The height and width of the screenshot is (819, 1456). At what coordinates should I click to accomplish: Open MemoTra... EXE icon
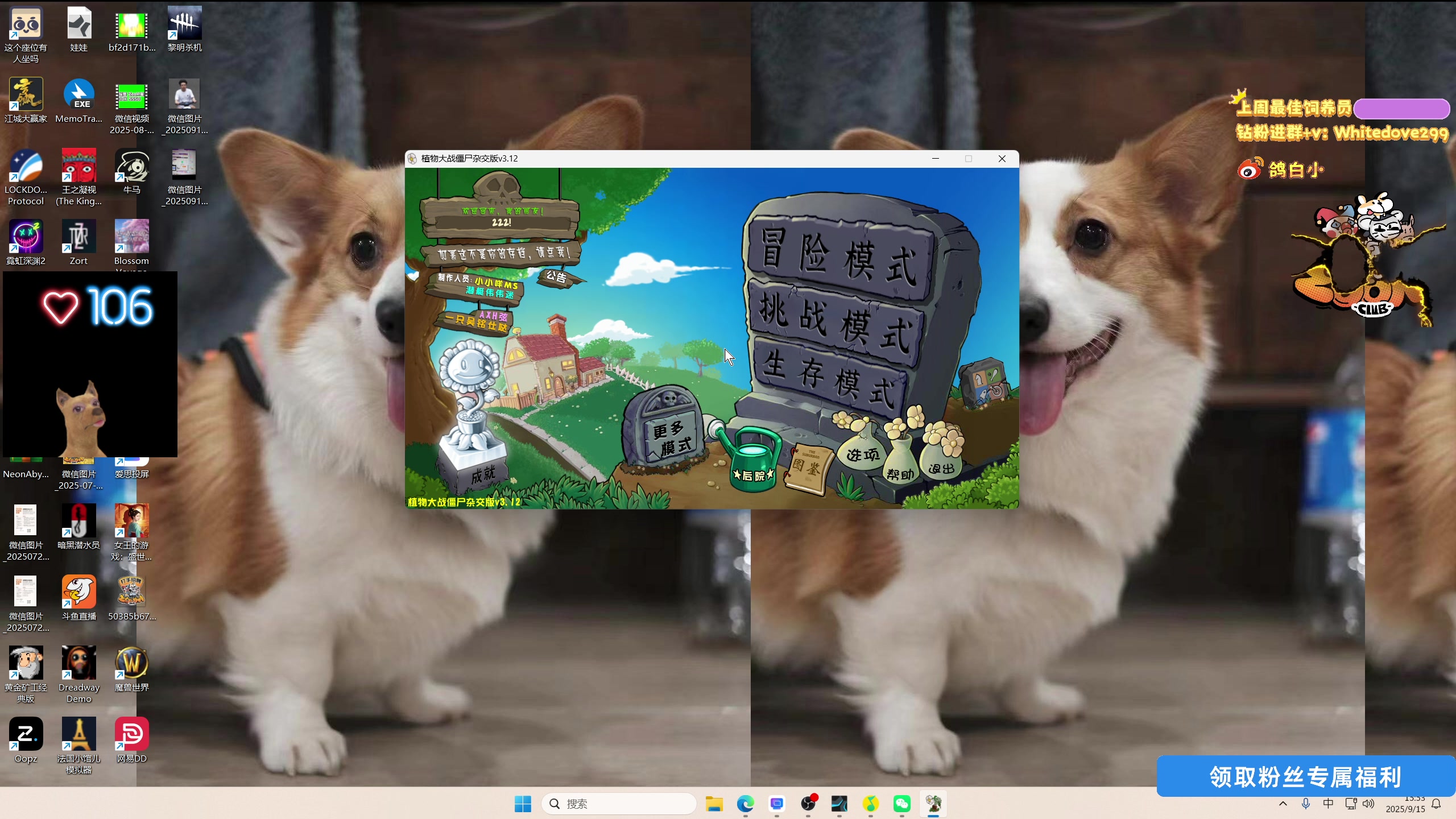78,101
